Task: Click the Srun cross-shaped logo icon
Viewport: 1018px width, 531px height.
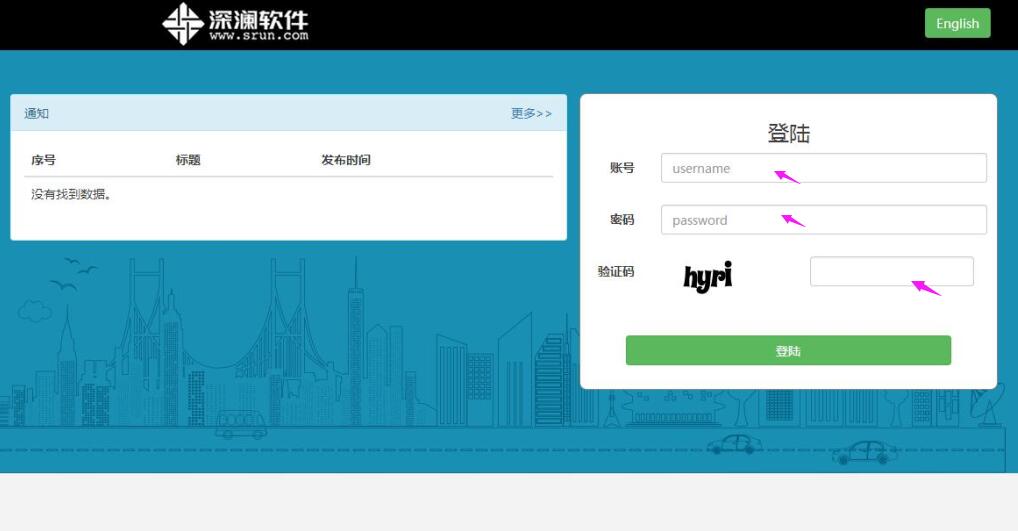Action: point(182,23)
